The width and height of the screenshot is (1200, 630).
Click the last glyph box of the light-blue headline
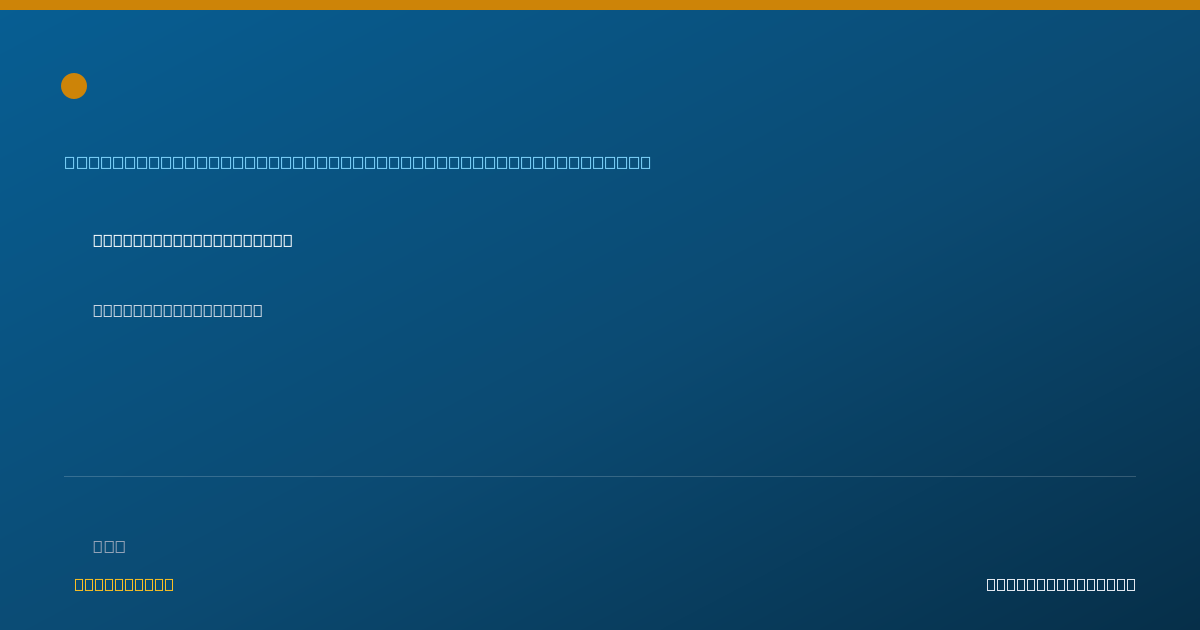point(646,162)
